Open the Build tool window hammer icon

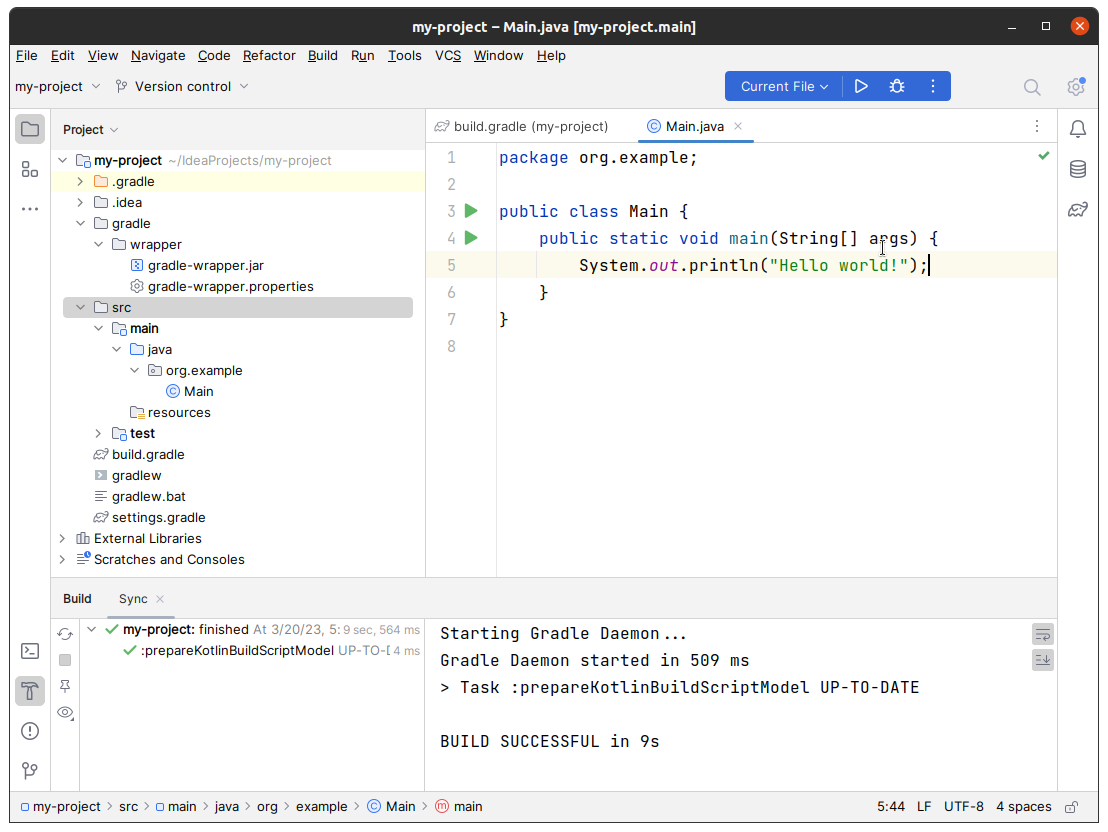[30, 691]
